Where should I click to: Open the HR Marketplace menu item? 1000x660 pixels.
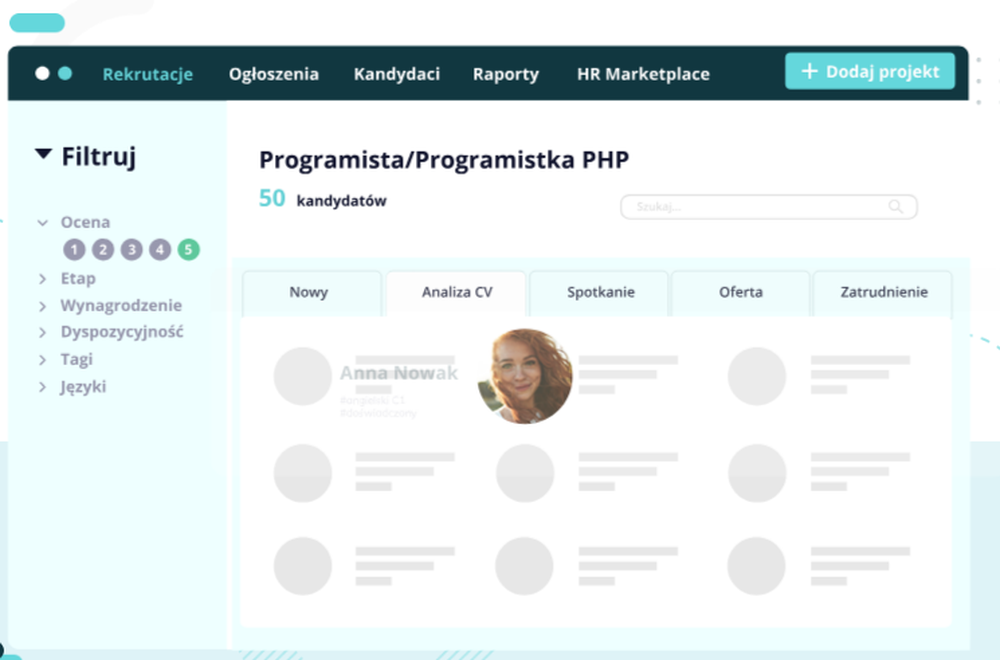[x=643, y=73]
